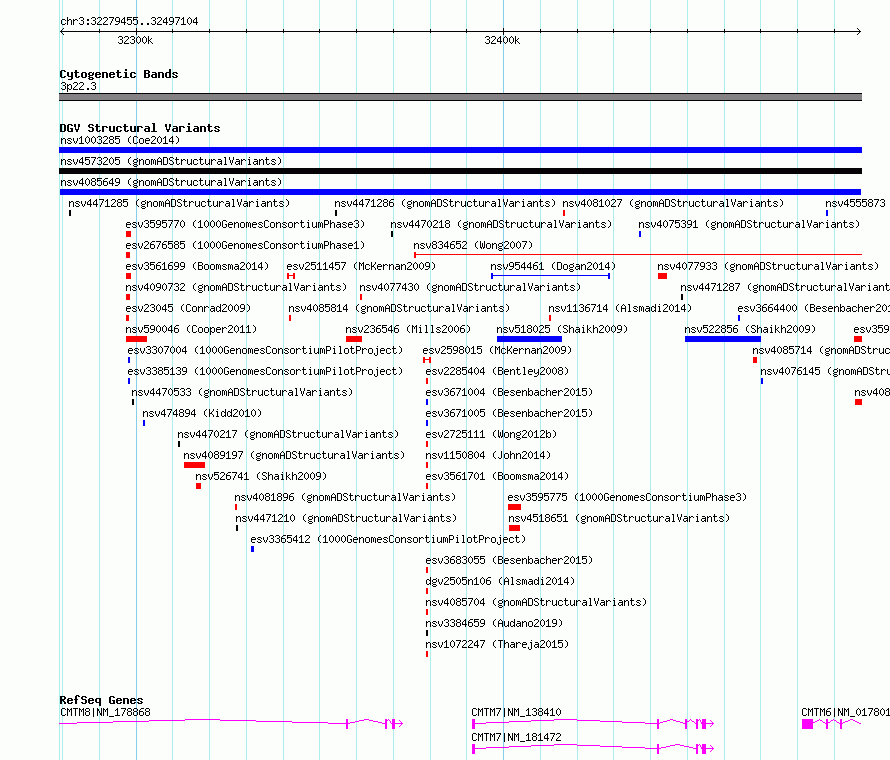890x760 pixels.
Task: Click the CMTM6 gene label
Action: (x=845, y=712)
